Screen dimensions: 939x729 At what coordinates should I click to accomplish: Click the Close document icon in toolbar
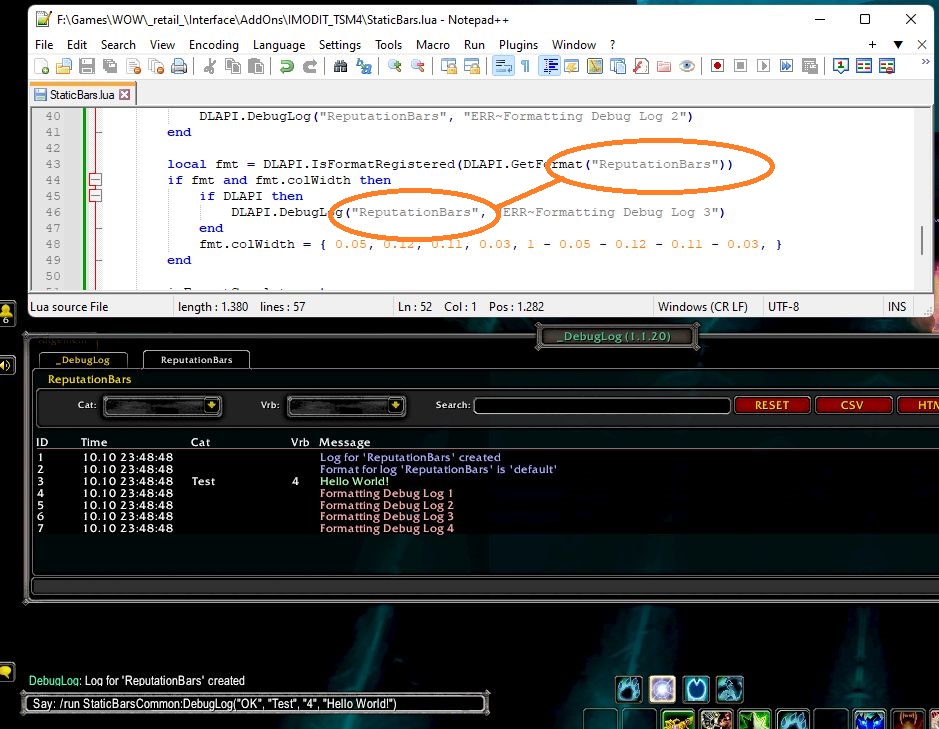[134, 66]
